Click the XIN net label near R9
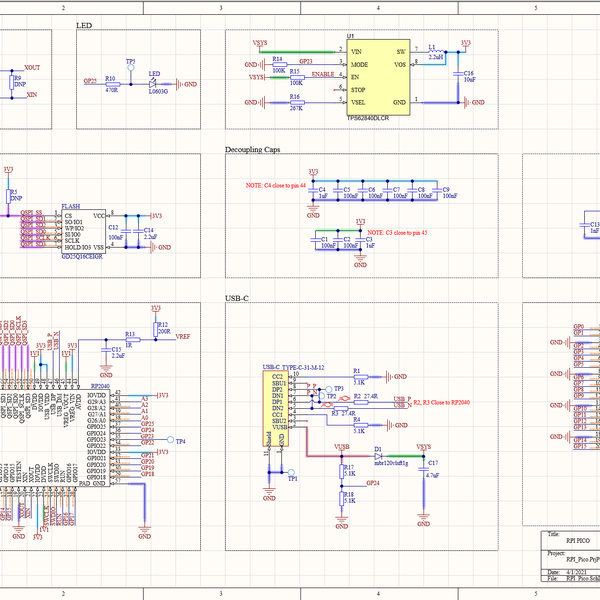 [32, 95]
